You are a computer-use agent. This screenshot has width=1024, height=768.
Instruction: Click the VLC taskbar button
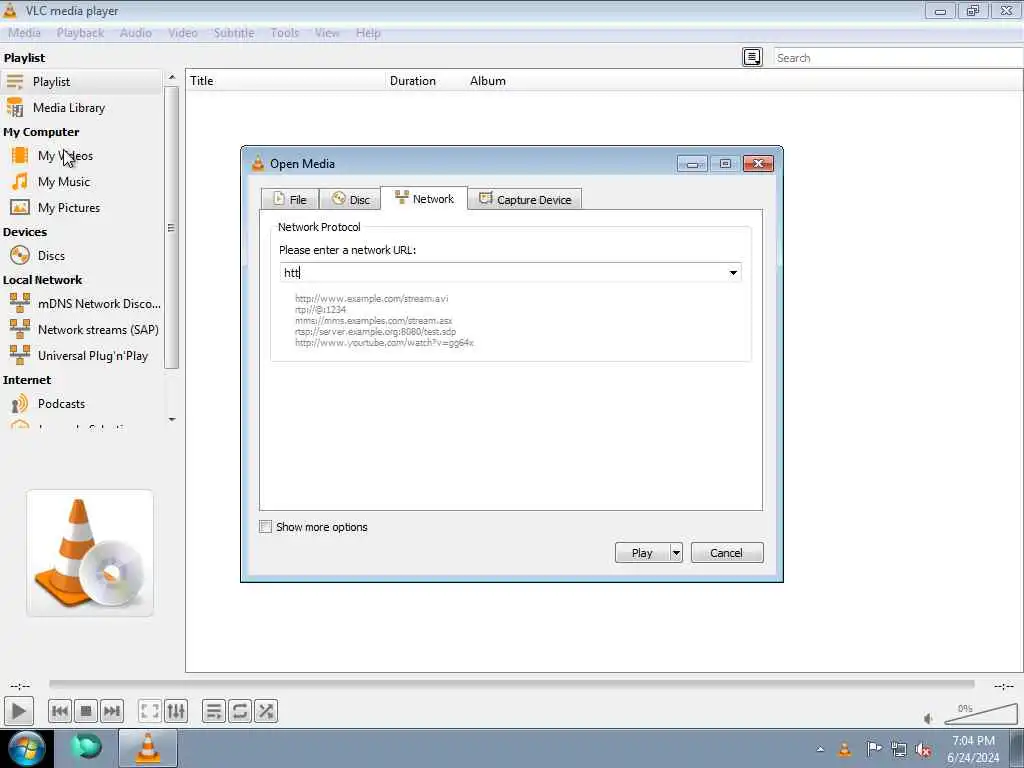tap(148, 748)
